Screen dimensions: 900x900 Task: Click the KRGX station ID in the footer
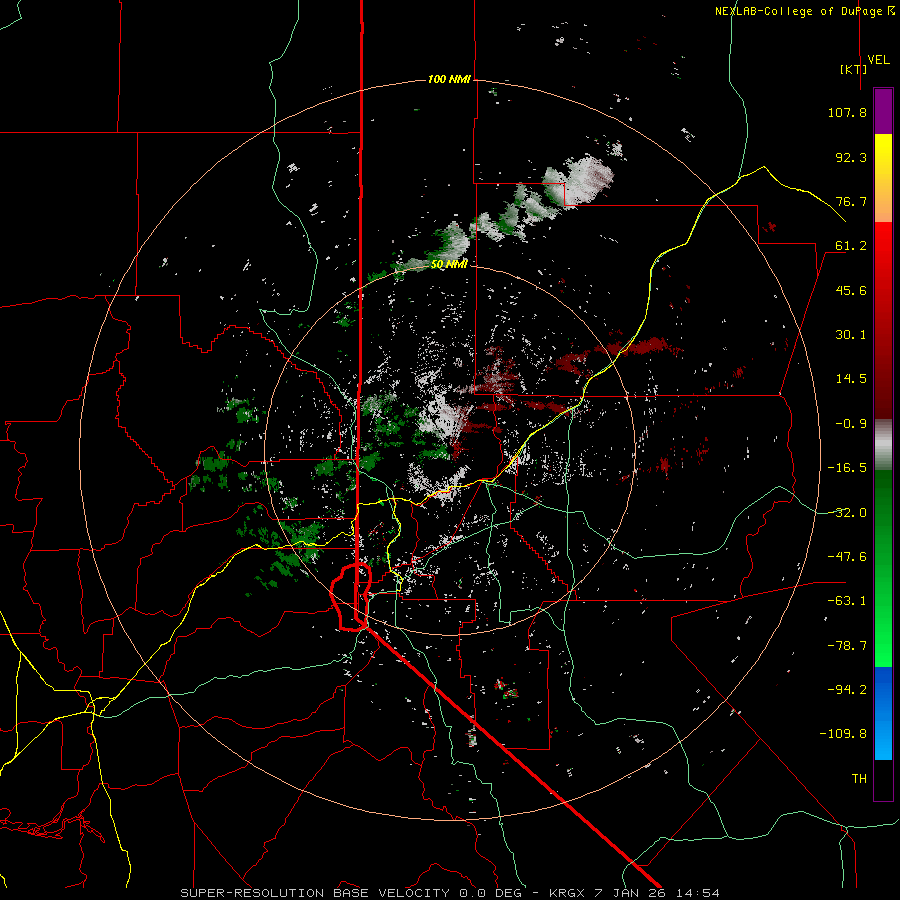click(x=568, y=893)
